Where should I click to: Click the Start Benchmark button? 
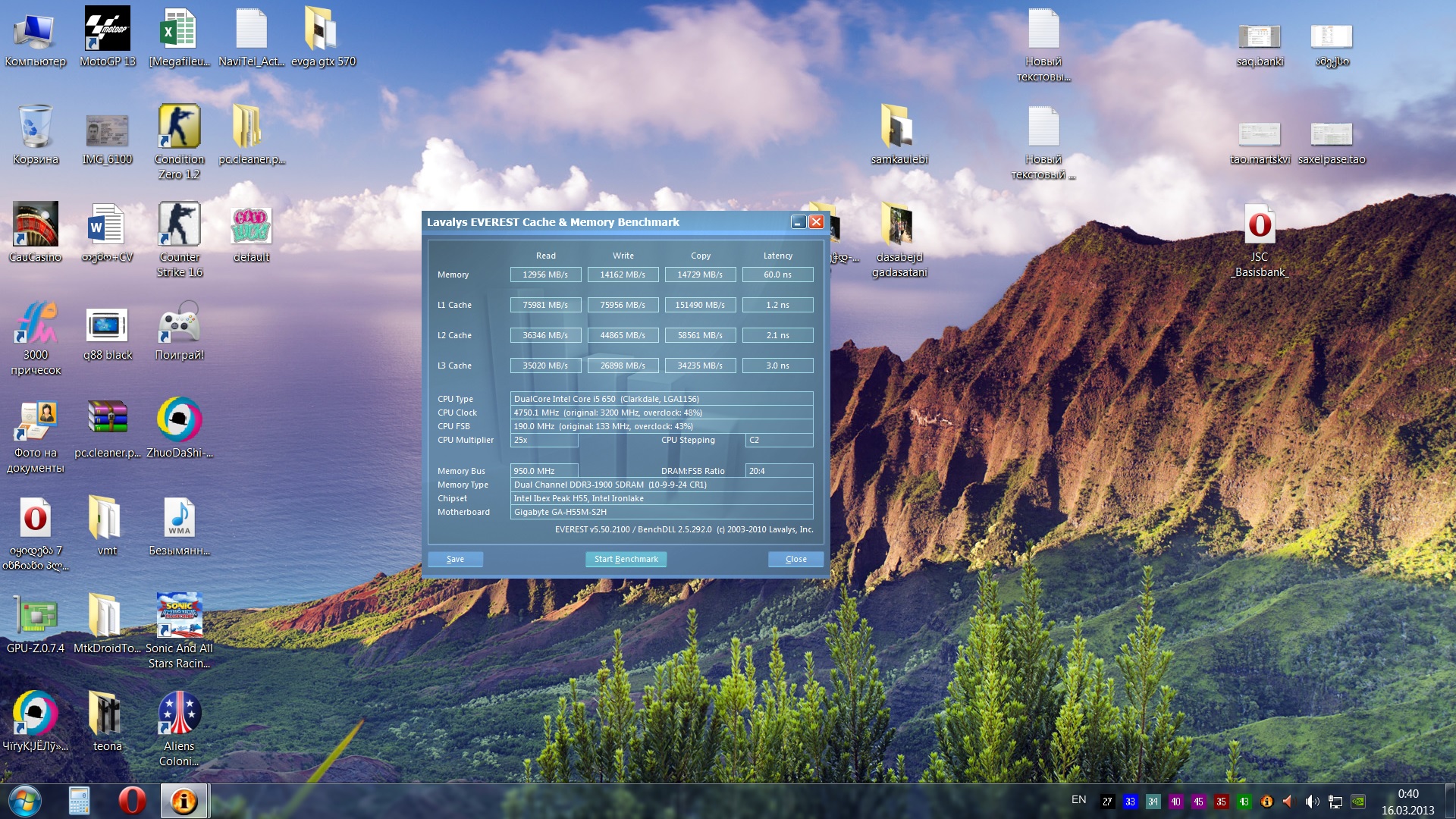pos(626,559)
